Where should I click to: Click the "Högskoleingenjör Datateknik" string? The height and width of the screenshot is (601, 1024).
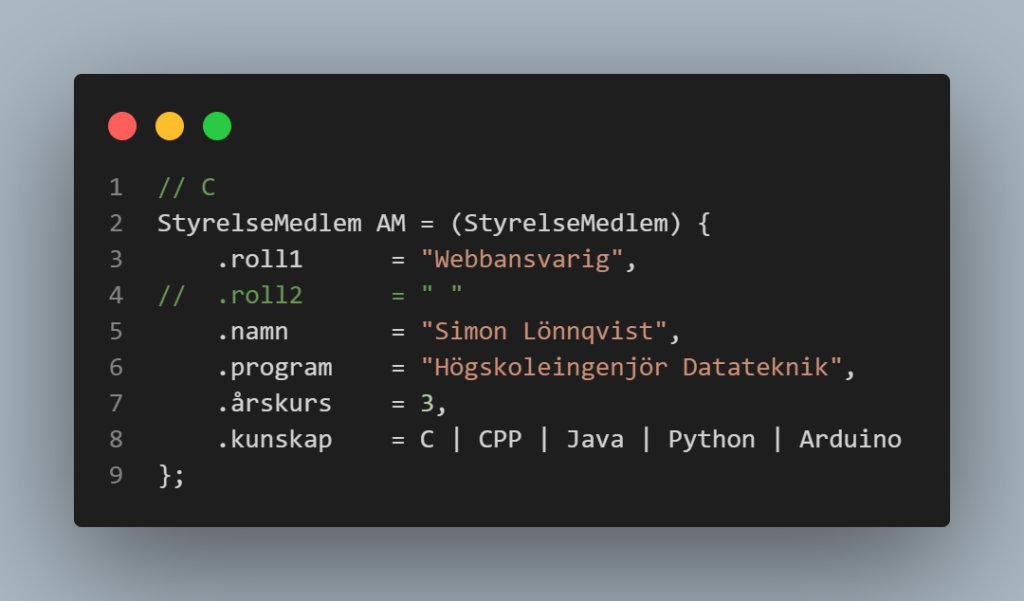(632, 367)
